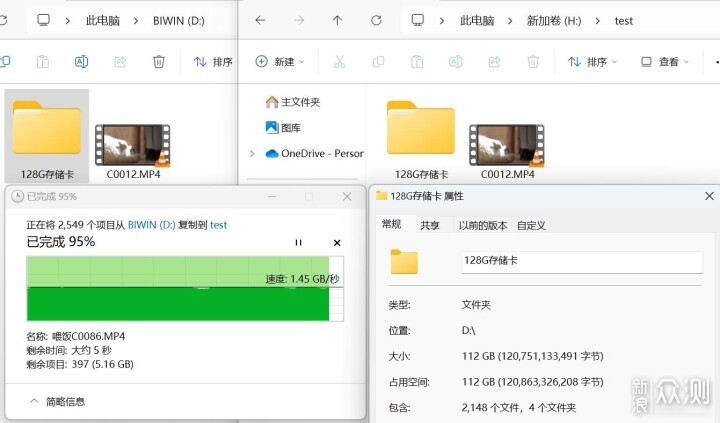The height and width of the screenshot is (423, 720).
Task: Click the 128G存储卡 folder name input field
Action: click(582, 261)
